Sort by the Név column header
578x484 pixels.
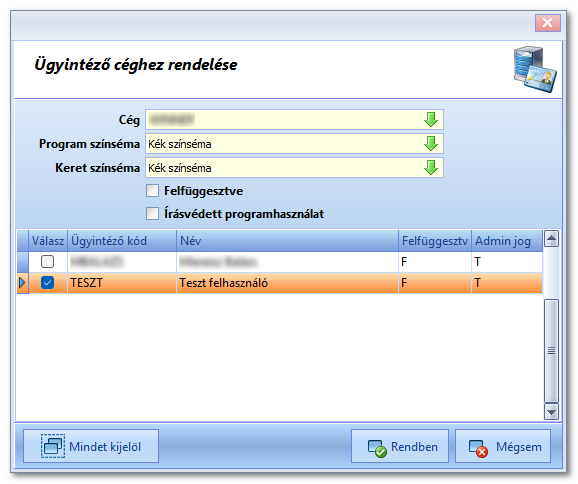coord(287,241)
